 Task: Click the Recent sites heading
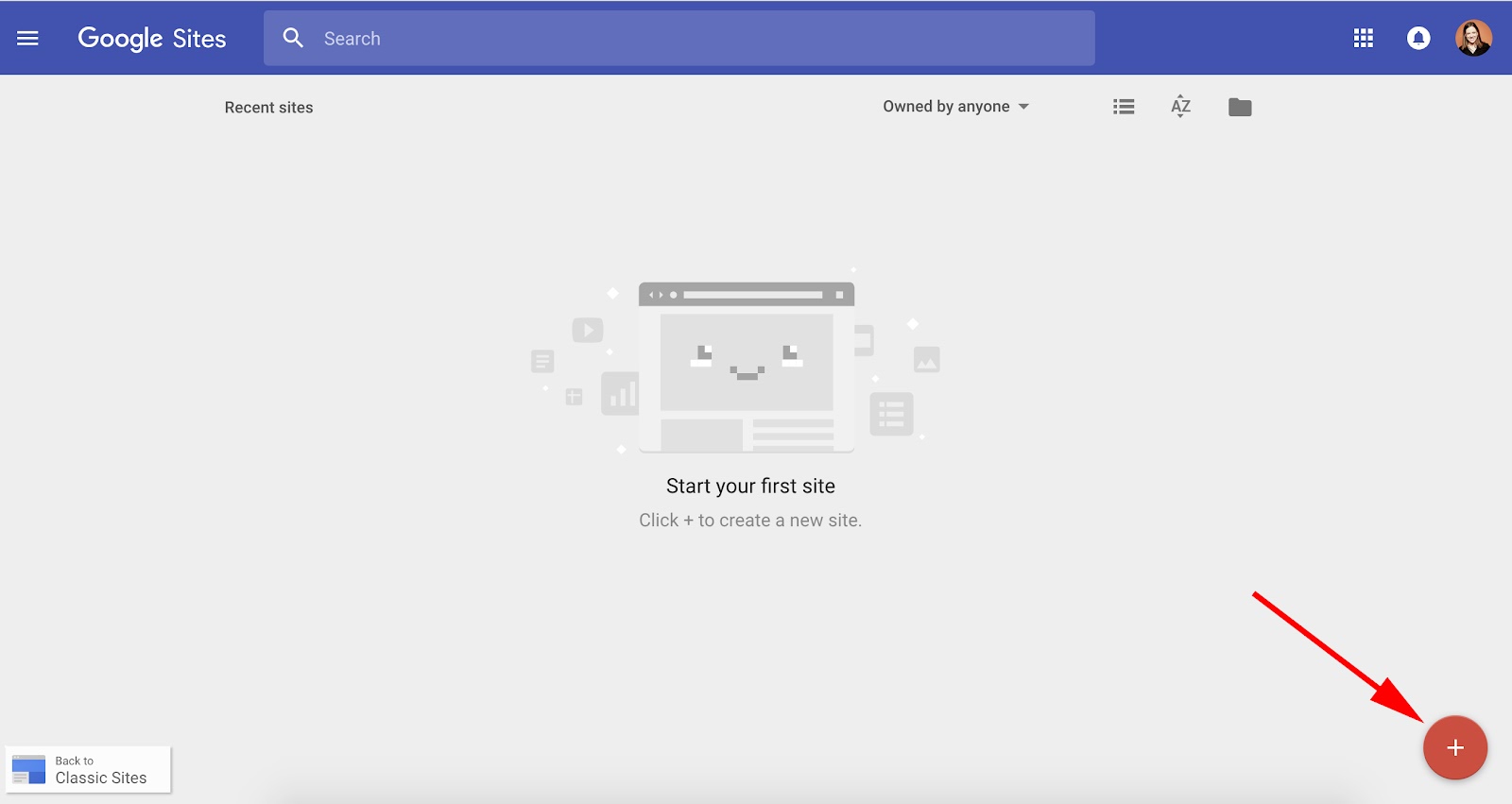click(268, 108)
